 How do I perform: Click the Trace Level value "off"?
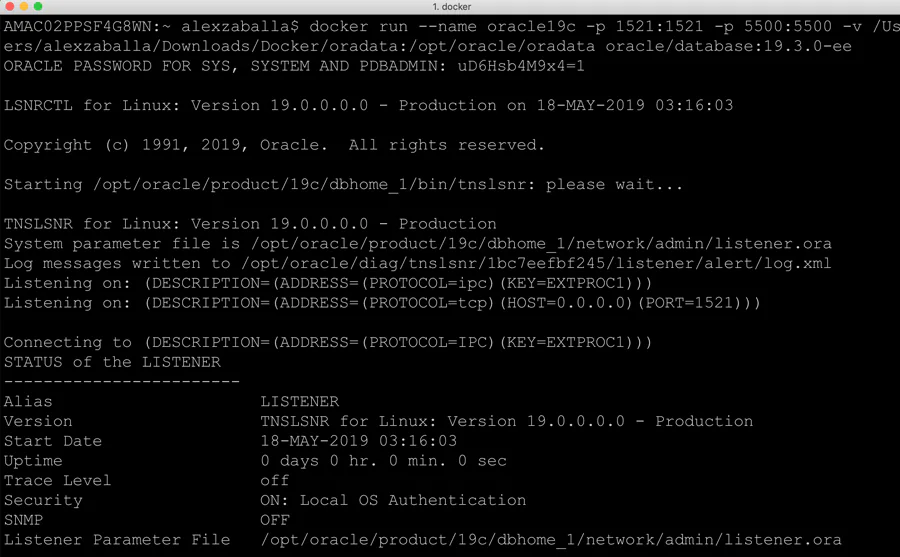point(275,480)
